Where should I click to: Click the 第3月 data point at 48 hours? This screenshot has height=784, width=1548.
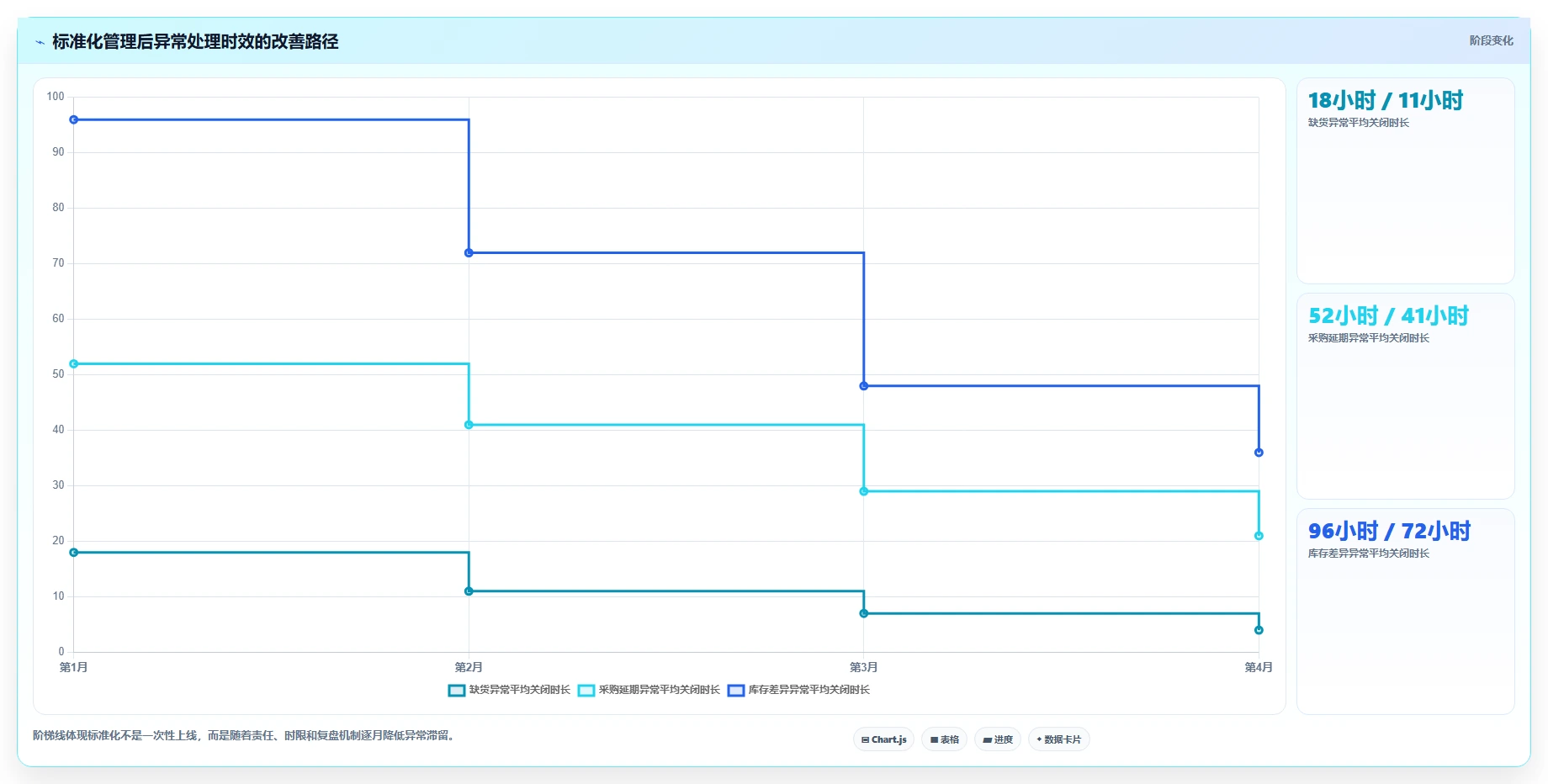(864, 386)
